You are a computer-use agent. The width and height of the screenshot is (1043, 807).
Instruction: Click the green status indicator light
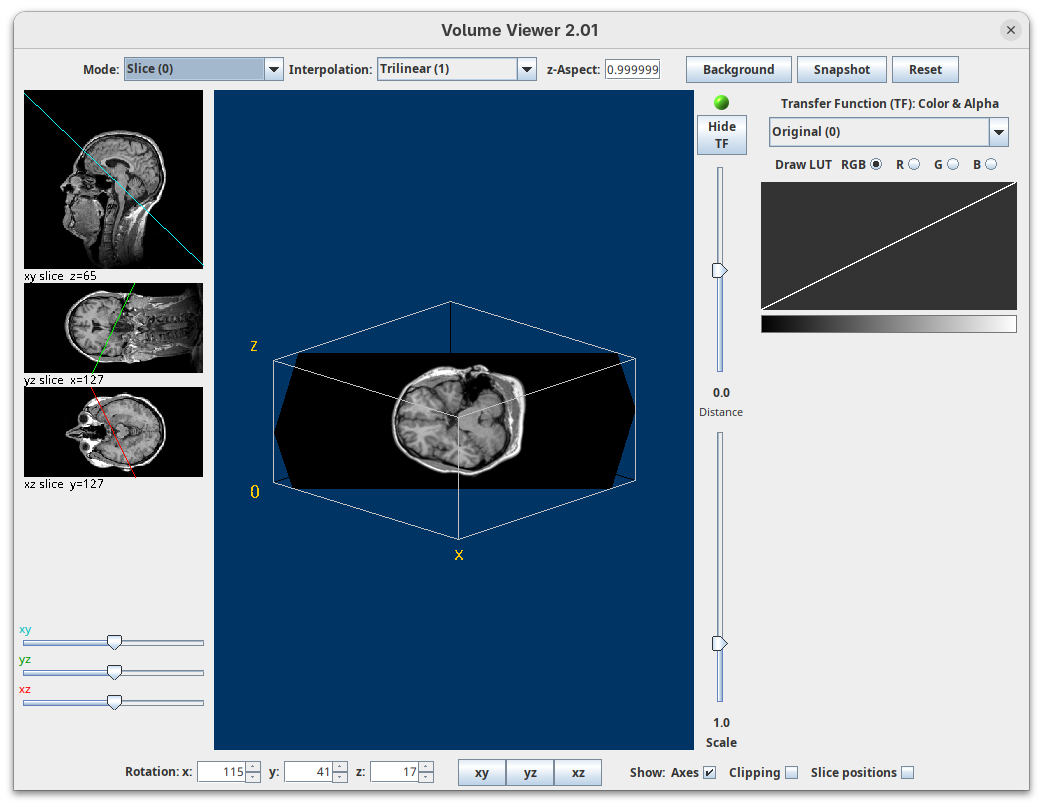click(x=721, y=103)
